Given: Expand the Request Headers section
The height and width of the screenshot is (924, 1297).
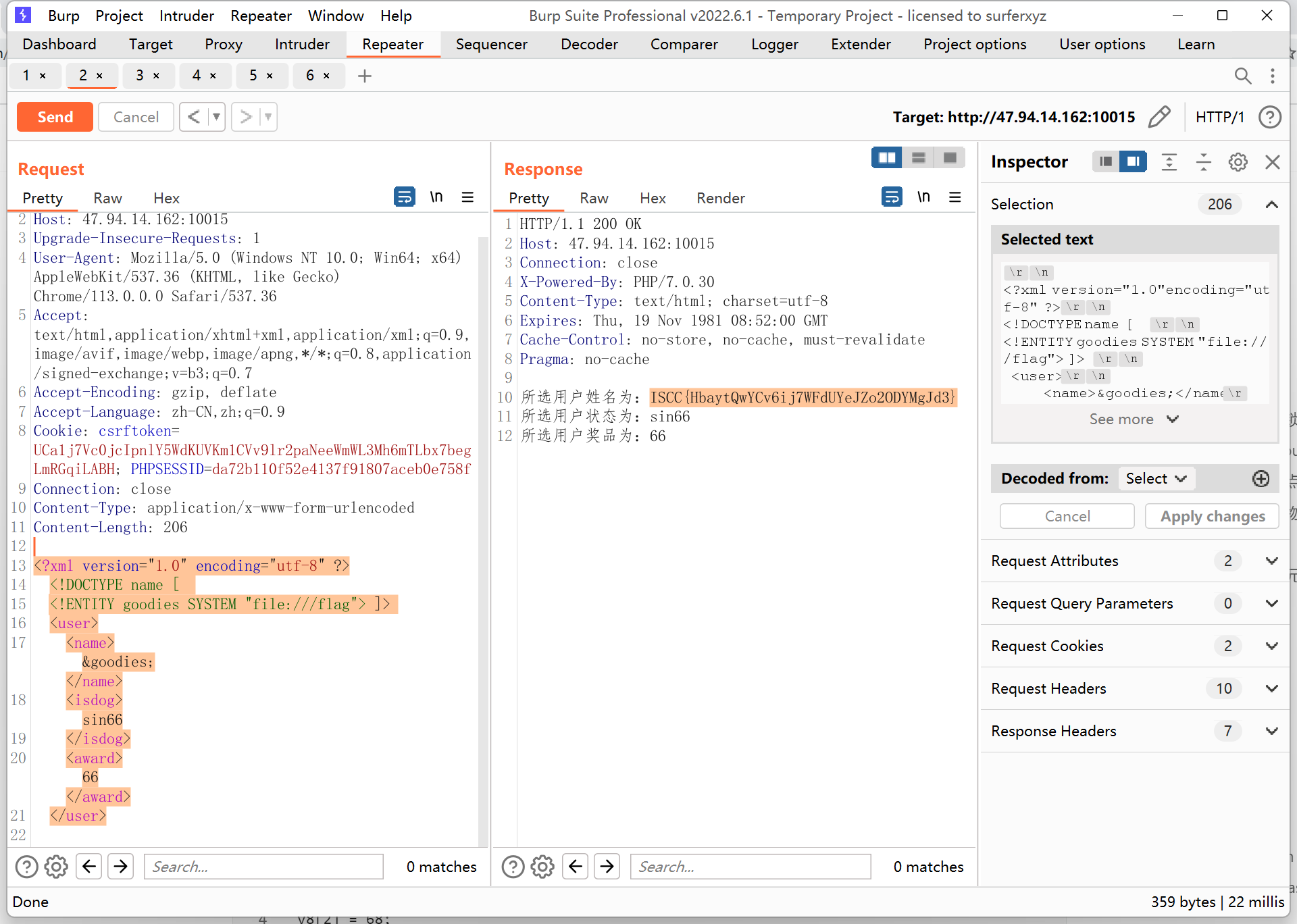Looking at the screenshot, I should 1271,688.
